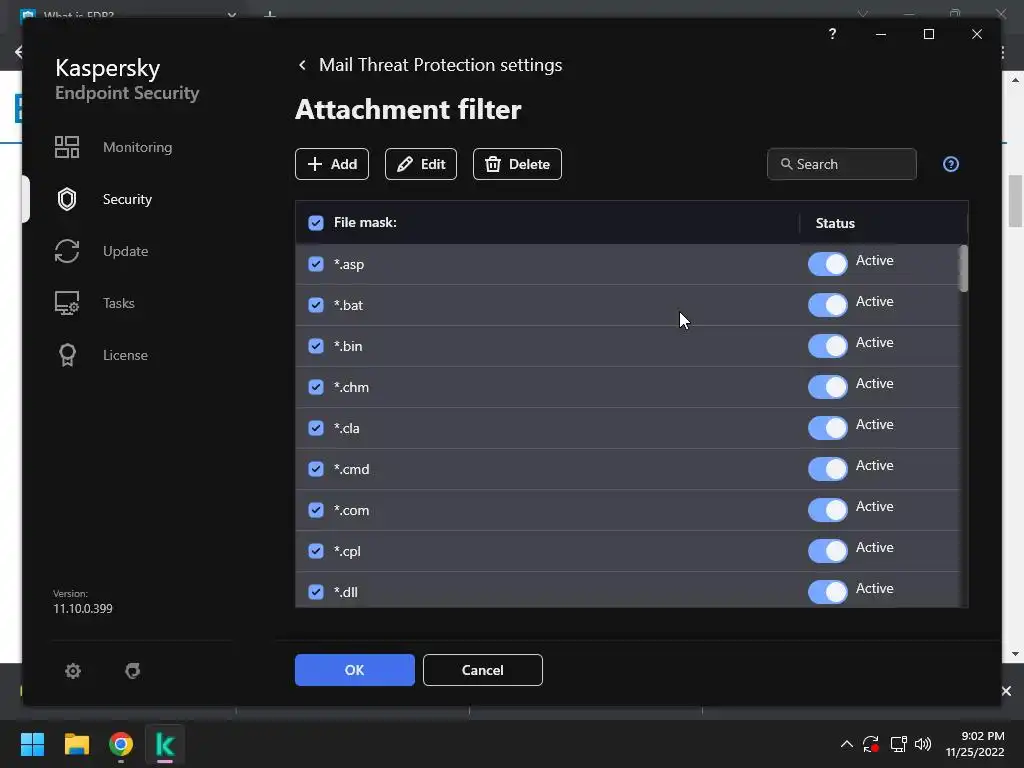The image size is (1024, 768).
Task: Disable the *.bat Active toggle
Action: (x=827, y=305)
